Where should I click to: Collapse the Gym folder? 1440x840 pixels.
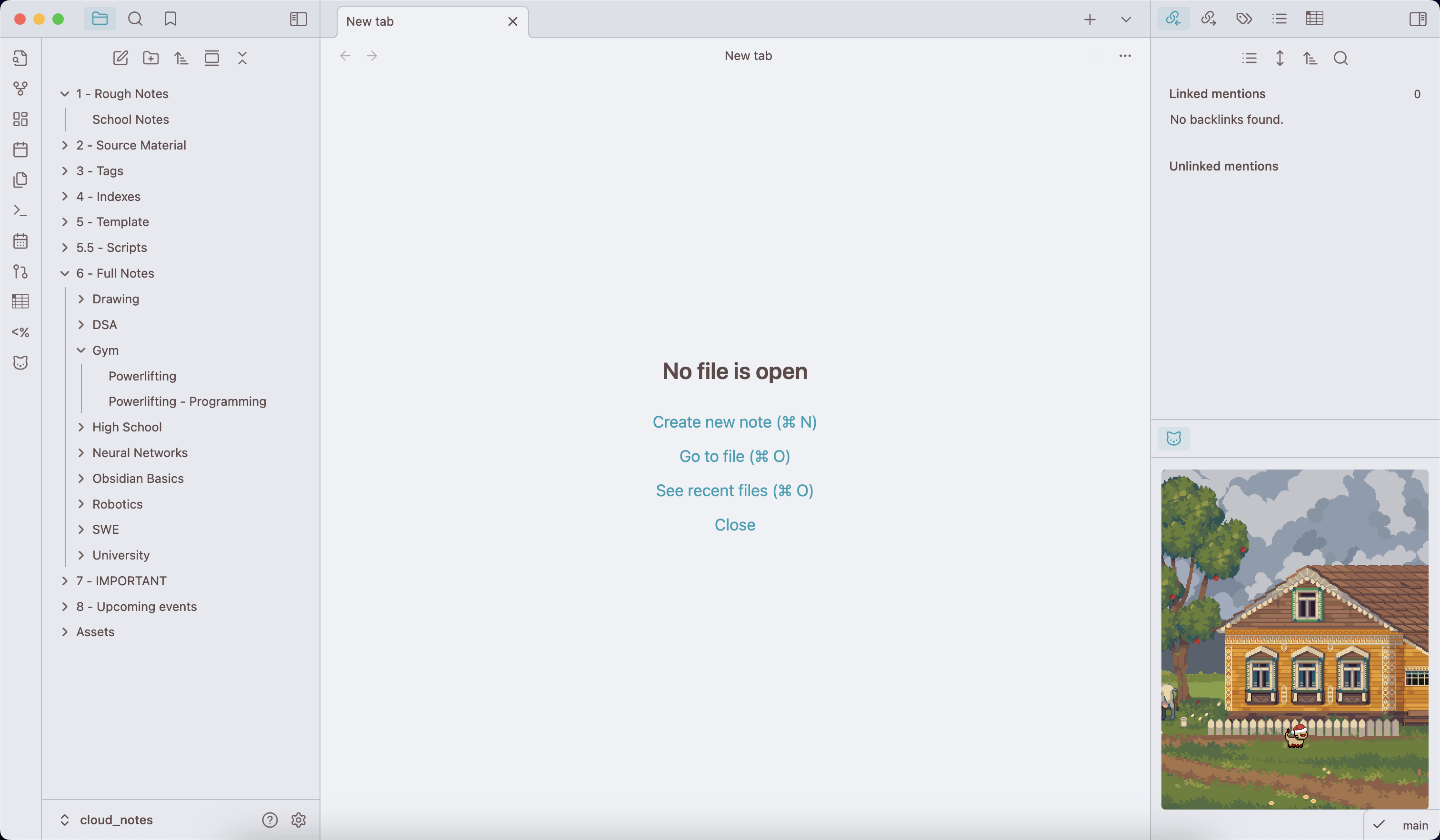coord(81,350)
